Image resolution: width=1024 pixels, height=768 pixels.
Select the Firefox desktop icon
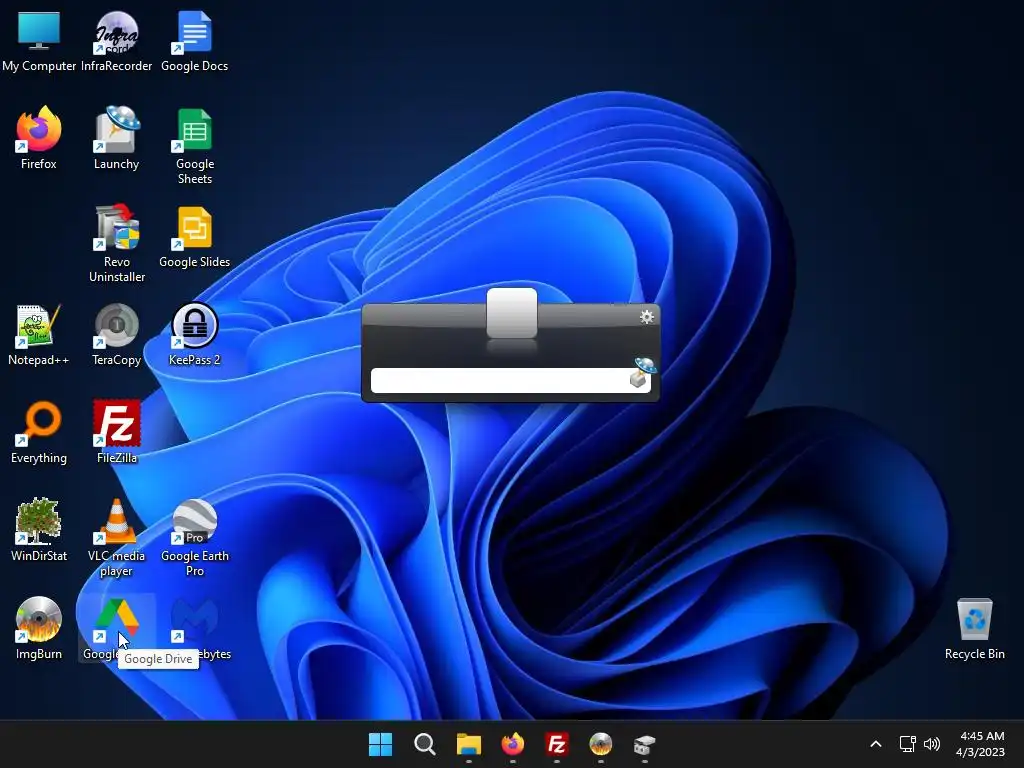pyautogui.click(x=39, y=138)
